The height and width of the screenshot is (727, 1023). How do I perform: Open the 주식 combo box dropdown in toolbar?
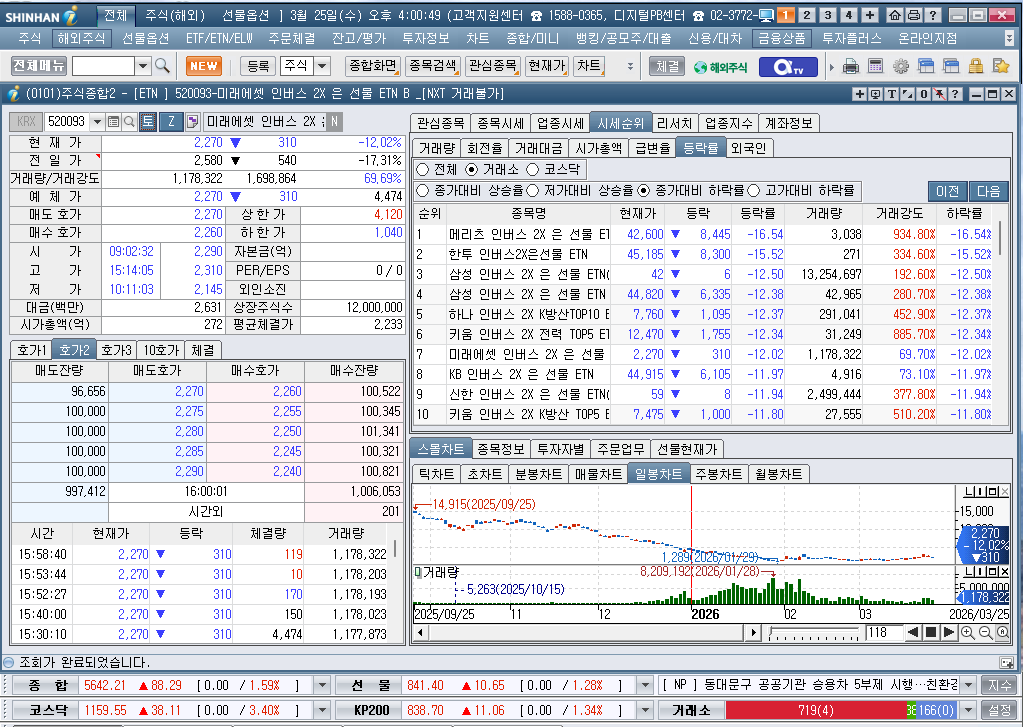coord(322,66)
